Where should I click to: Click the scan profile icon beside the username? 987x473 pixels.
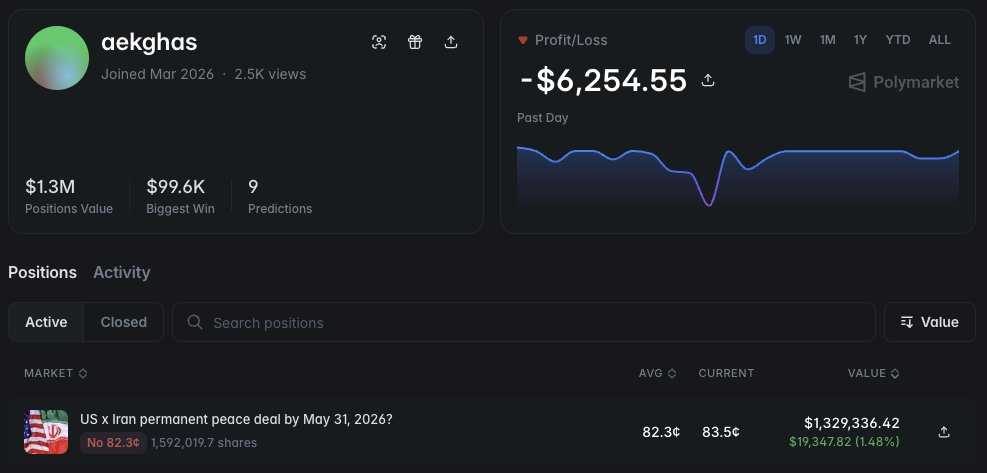(379, 42)
